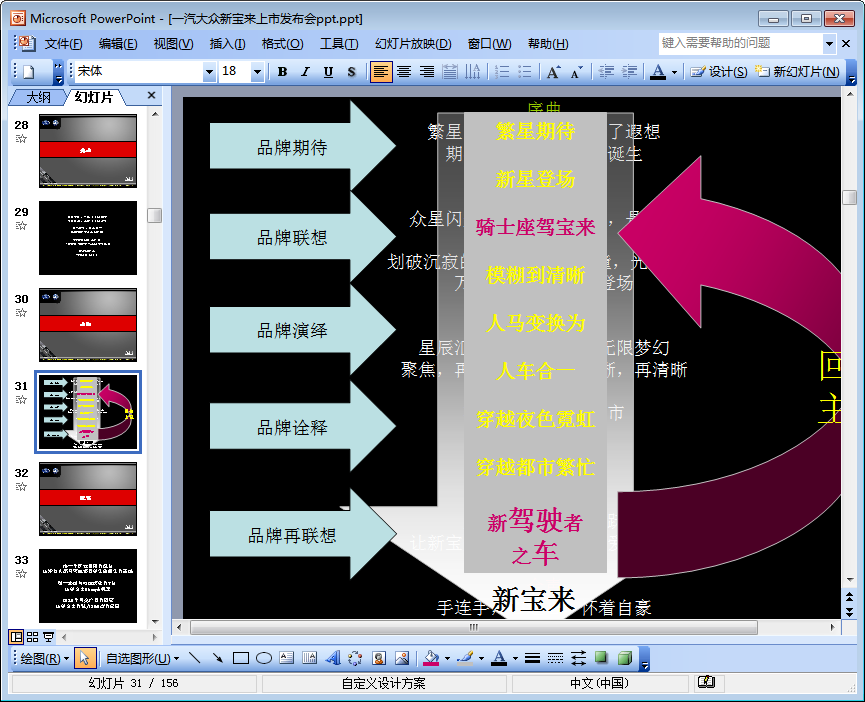Open the Design (设计) pane
Image resolution: width=865 pixels, height=702 pixels.
click(719, 72)
